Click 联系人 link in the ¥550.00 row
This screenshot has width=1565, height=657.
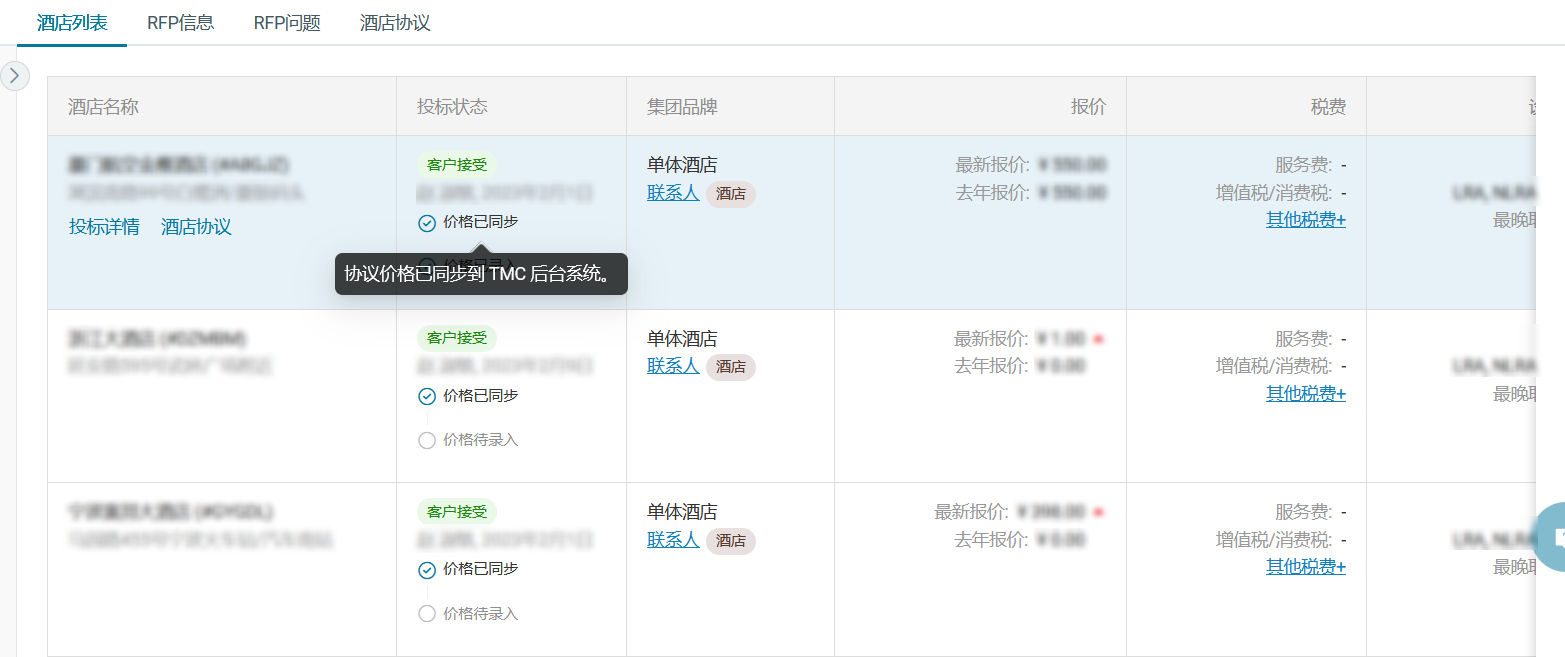(x=673, y=193)
